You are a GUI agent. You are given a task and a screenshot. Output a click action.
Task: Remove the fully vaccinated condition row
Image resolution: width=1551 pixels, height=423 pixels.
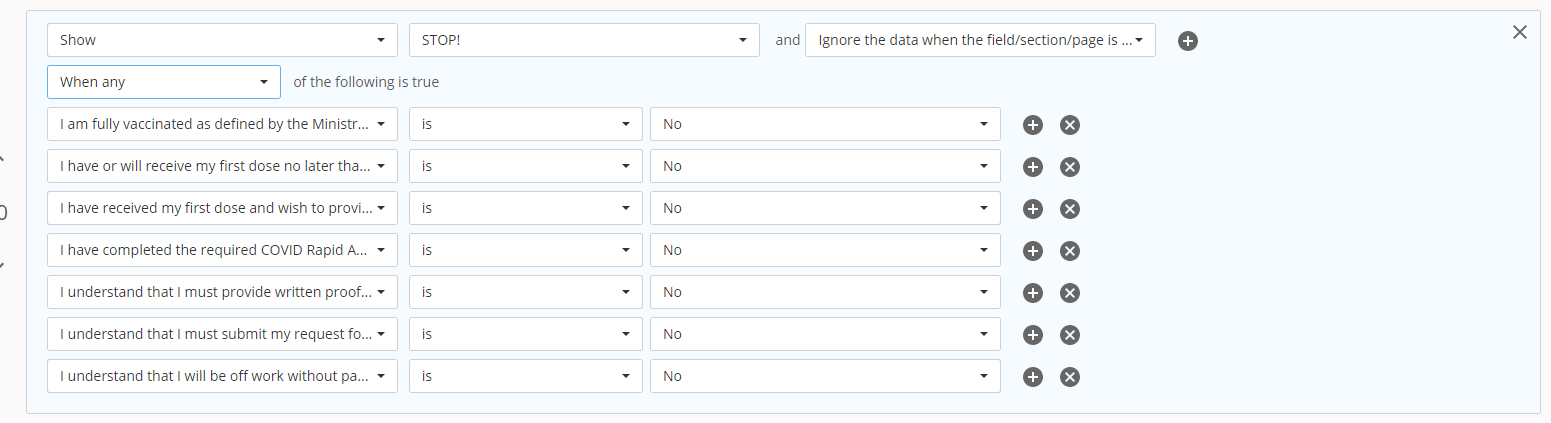click(x=1069, y=125)
